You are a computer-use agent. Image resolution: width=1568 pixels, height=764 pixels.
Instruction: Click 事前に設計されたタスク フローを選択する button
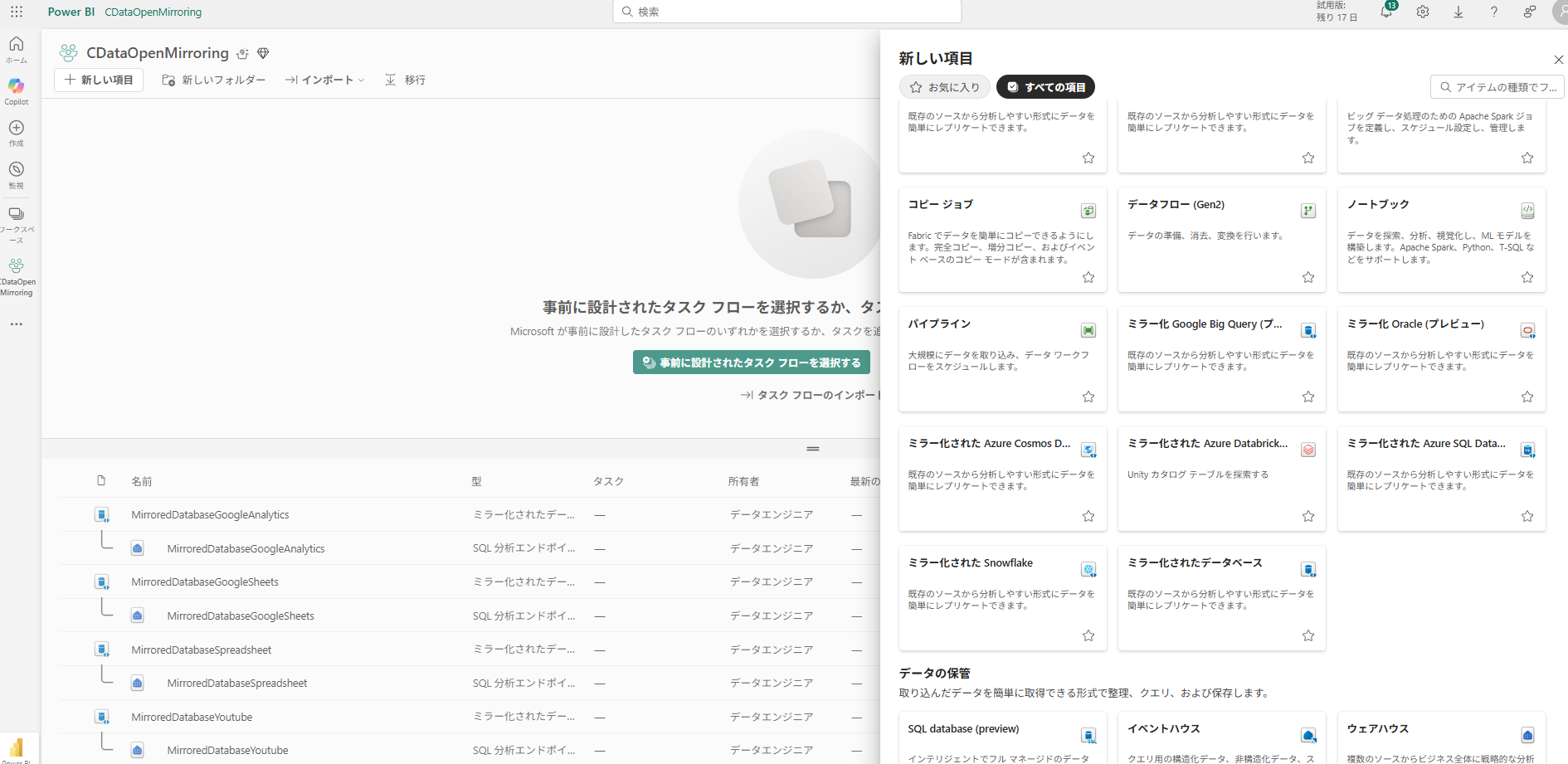752,363
